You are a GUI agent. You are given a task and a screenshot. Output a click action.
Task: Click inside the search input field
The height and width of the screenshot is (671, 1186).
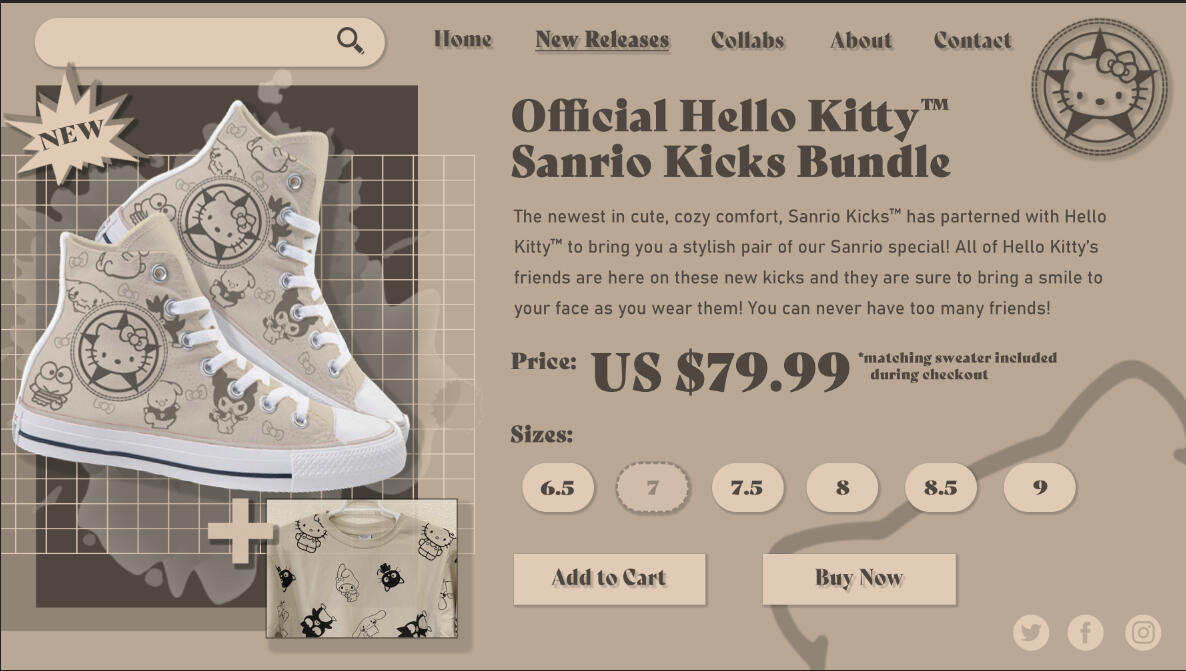185,42
